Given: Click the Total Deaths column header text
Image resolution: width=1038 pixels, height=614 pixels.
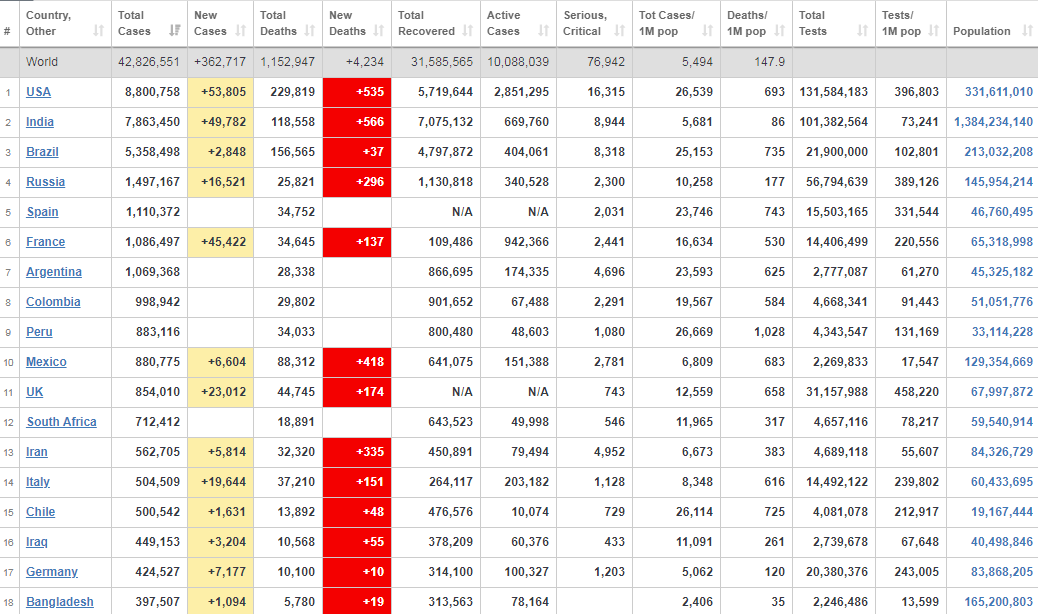Looking at the screenshot, I should (x=279, y=23).
